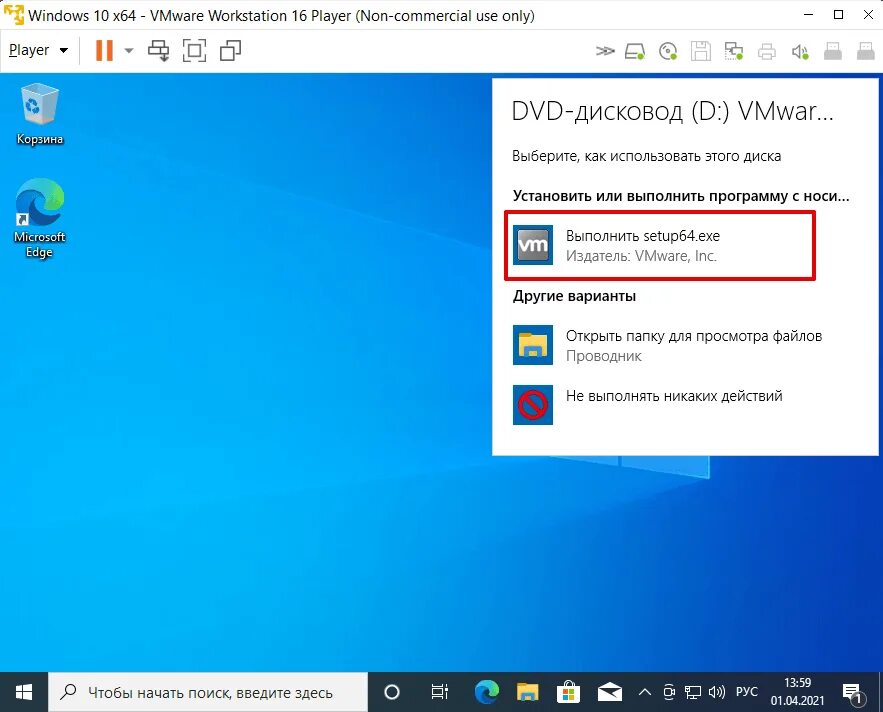Select the Microsoft Edge desktop shortcut
Viewport: 883px width, 712px height.
point(39,218)
